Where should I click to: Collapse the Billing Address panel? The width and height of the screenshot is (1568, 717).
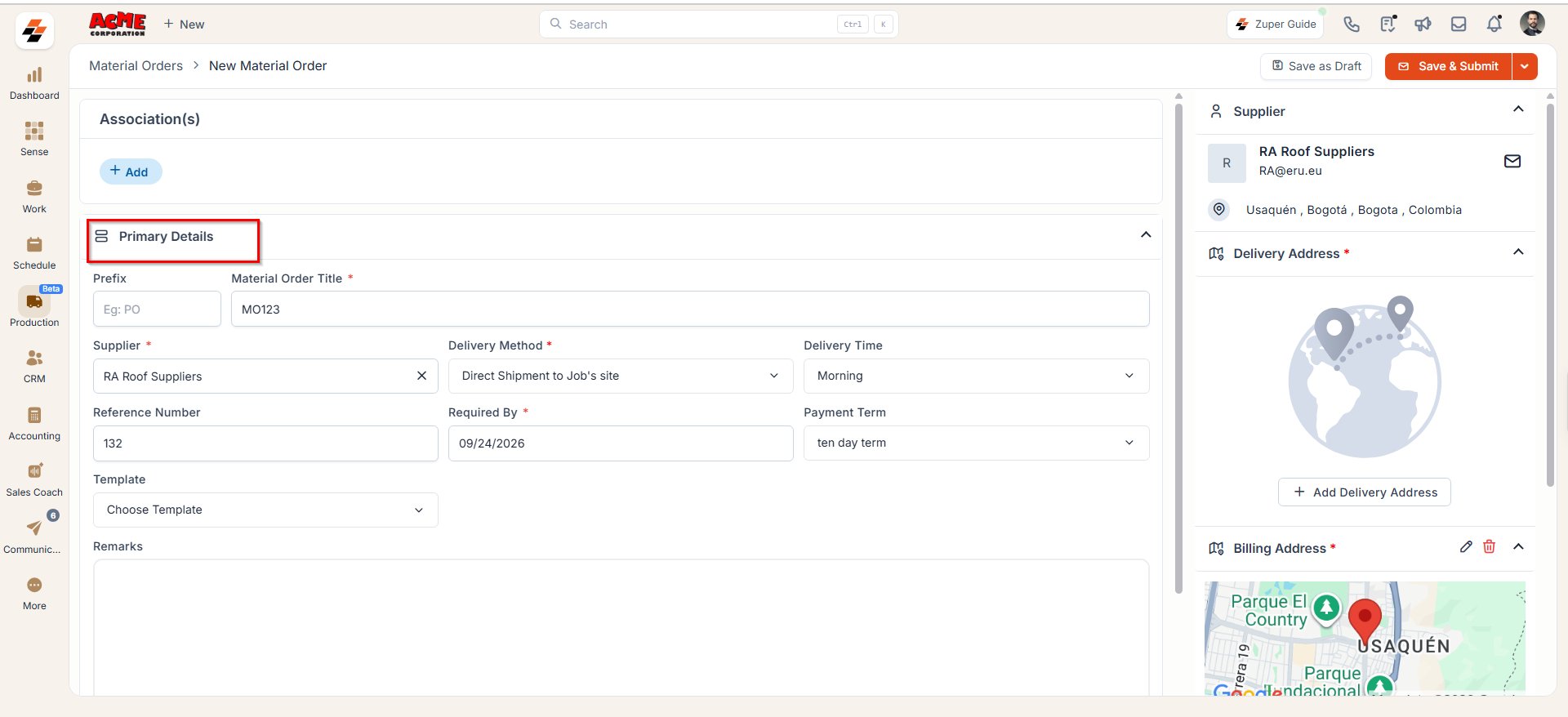click(1518, 546)
